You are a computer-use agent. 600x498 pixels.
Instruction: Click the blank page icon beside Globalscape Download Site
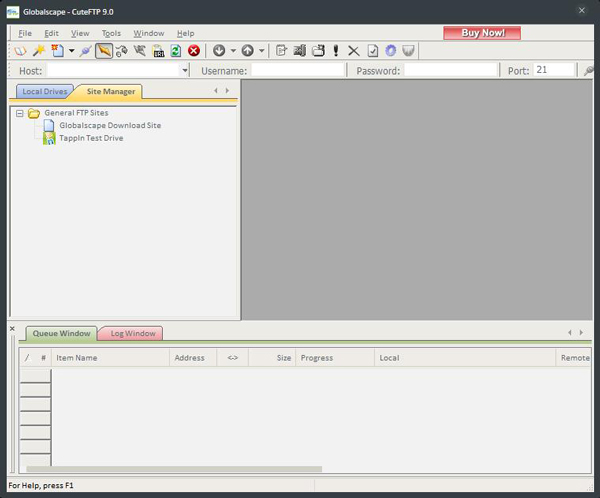coord(49,126)
